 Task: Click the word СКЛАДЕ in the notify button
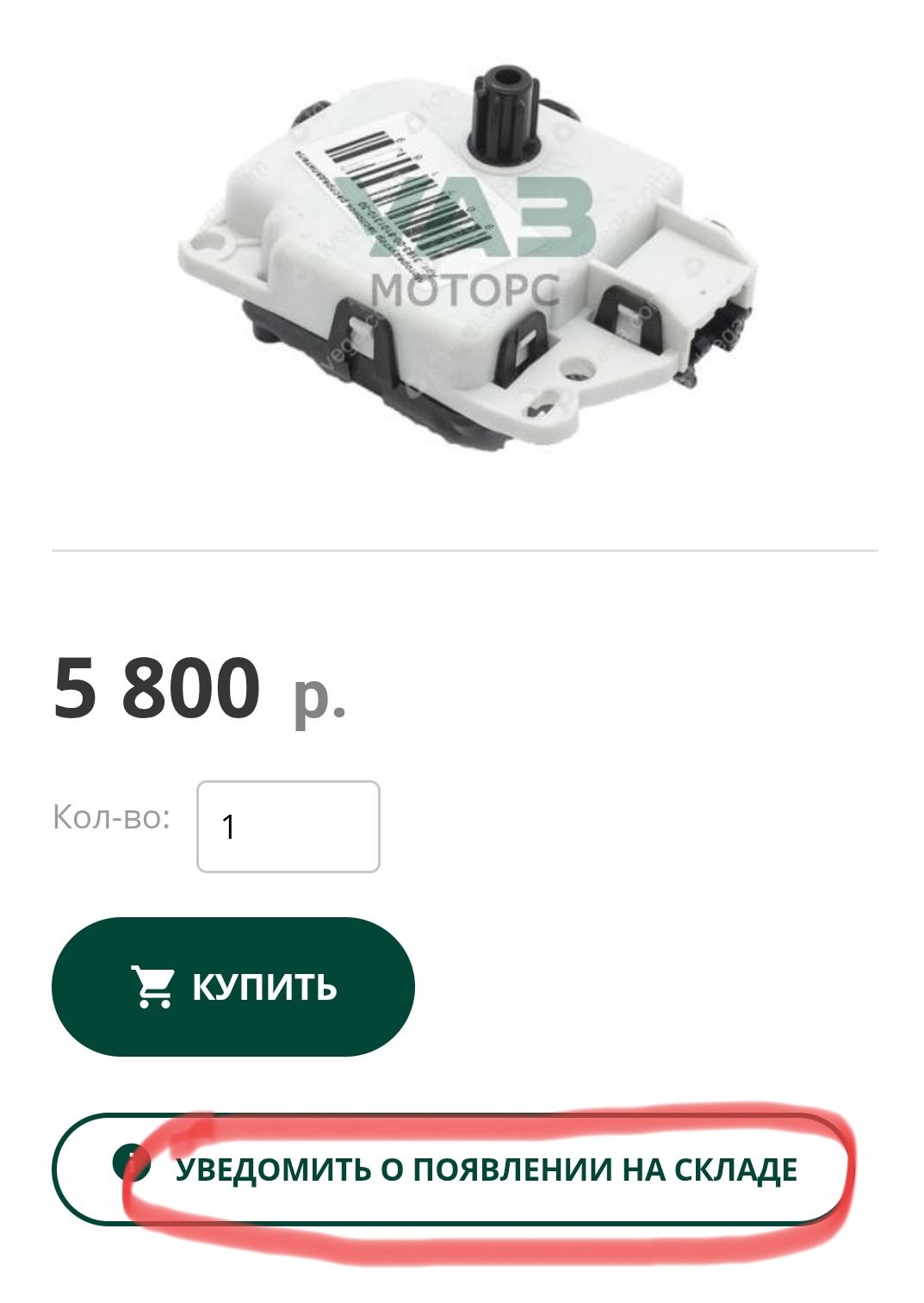736,1170
